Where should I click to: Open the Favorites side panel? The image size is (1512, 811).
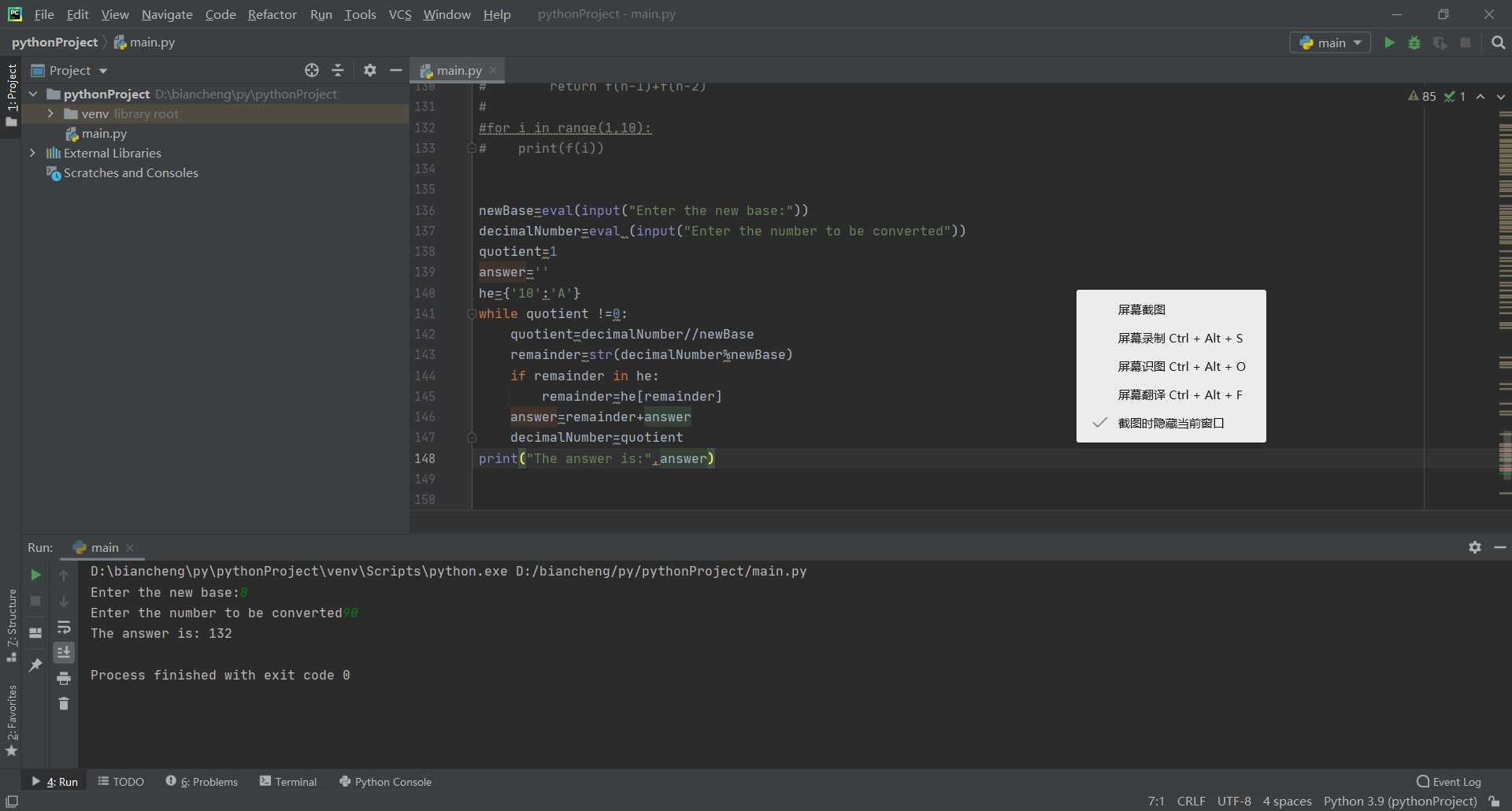[11, 720]
